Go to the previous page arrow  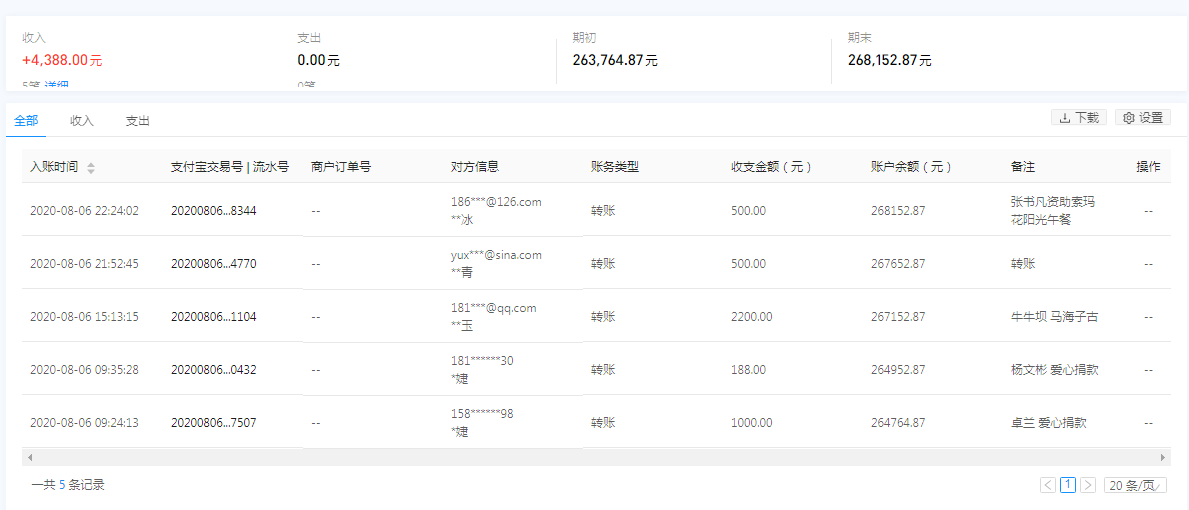click(1047, 485)
